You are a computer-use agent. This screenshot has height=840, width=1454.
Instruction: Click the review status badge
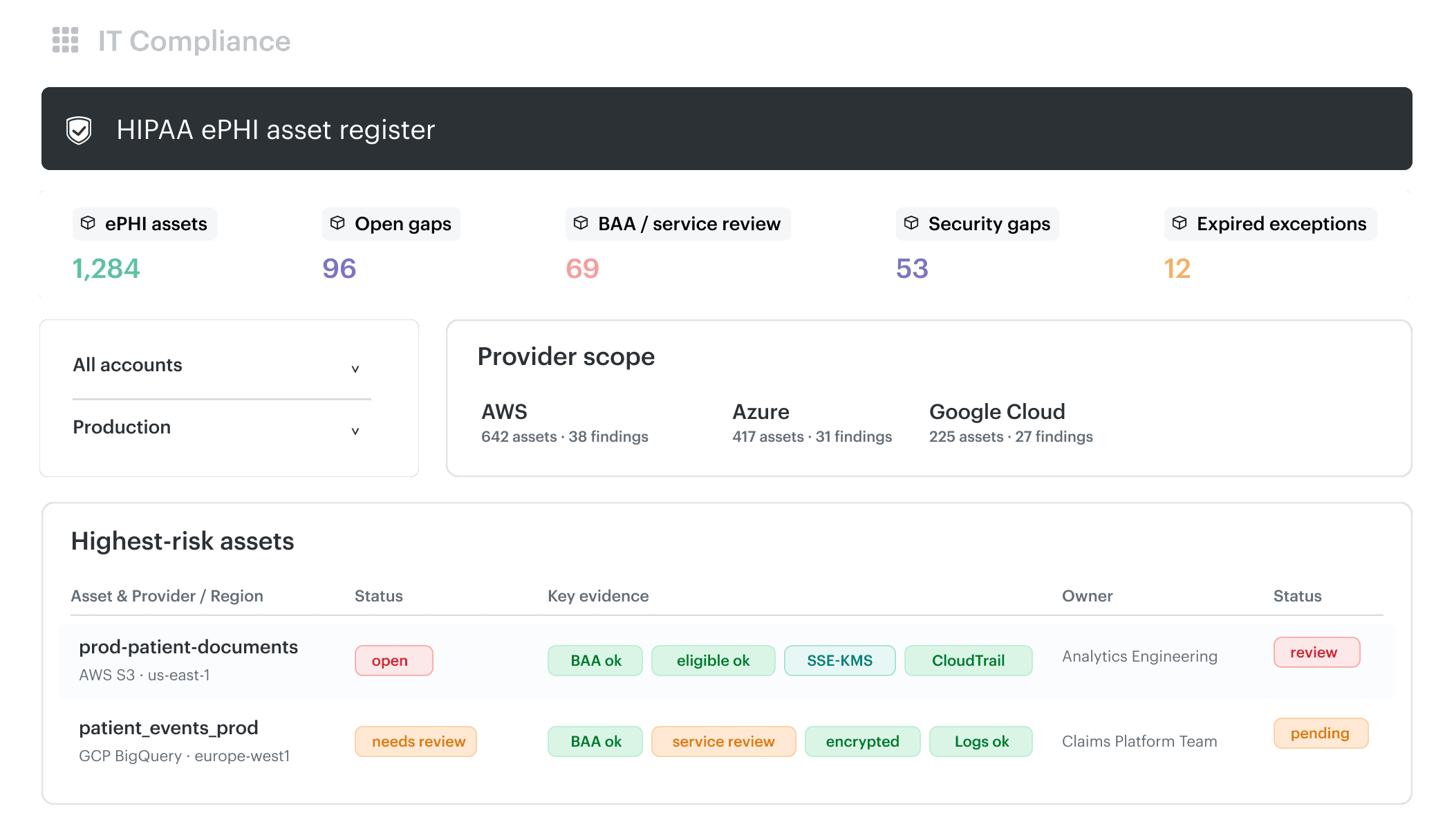click(x=1317, y=653)
